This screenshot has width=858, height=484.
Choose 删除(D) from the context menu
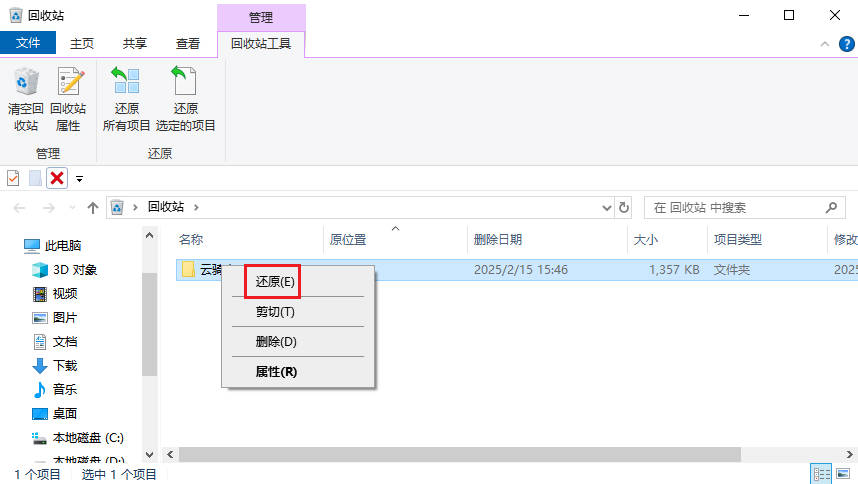(x=276, y=341)
